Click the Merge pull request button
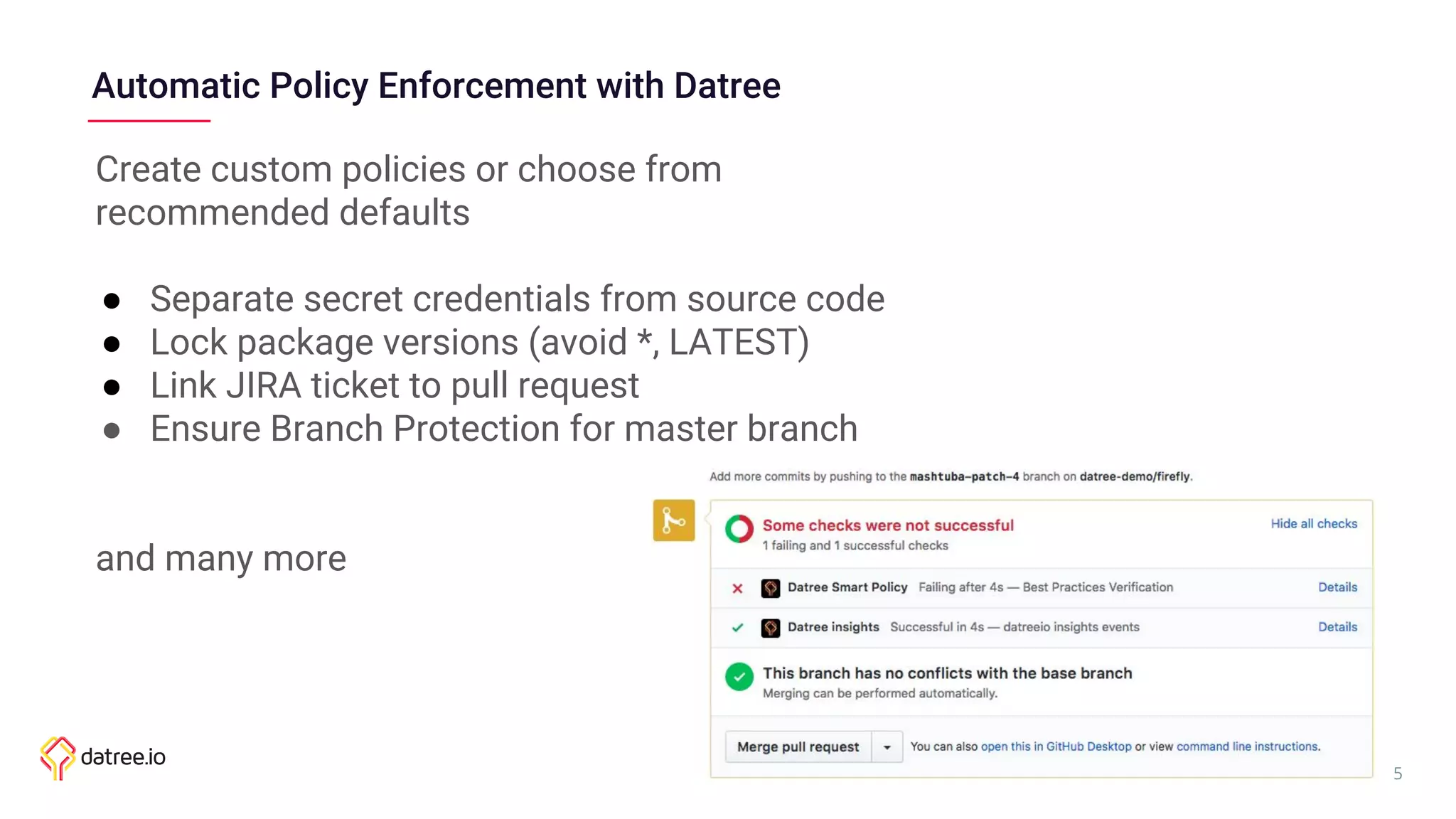The height and width of the screenshot is (819, 1456). [x=798, y=747]
